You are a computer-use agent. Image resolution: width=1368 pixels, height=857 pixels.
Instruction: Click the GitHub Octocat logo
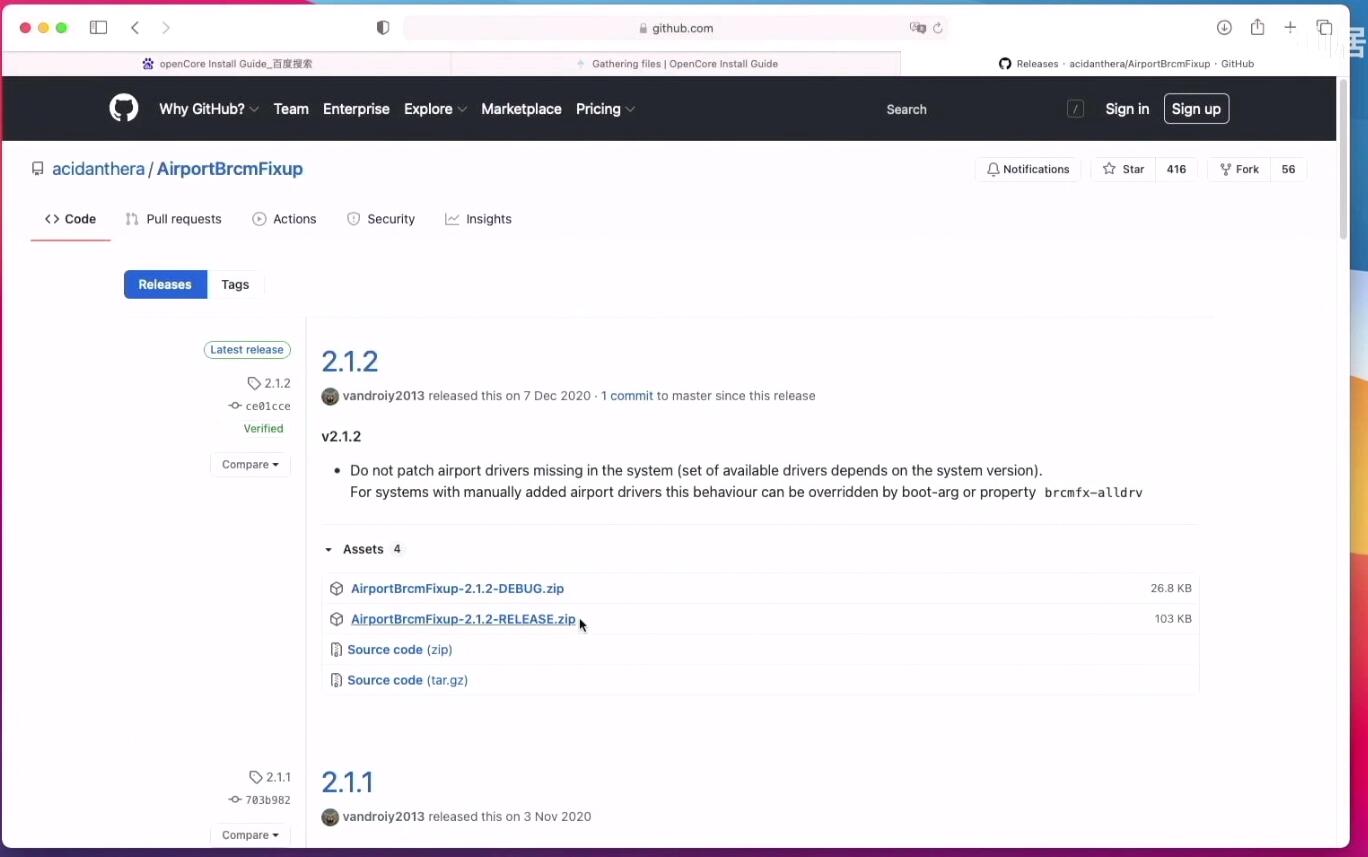(124, 108)
